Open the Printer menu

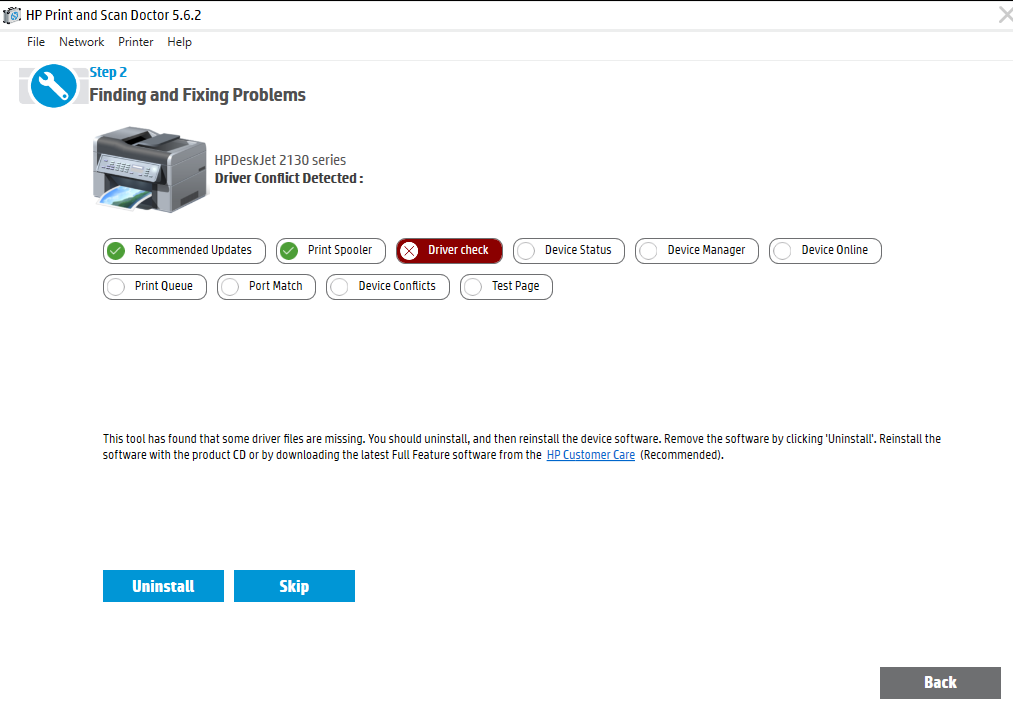[x=135, y=42]
